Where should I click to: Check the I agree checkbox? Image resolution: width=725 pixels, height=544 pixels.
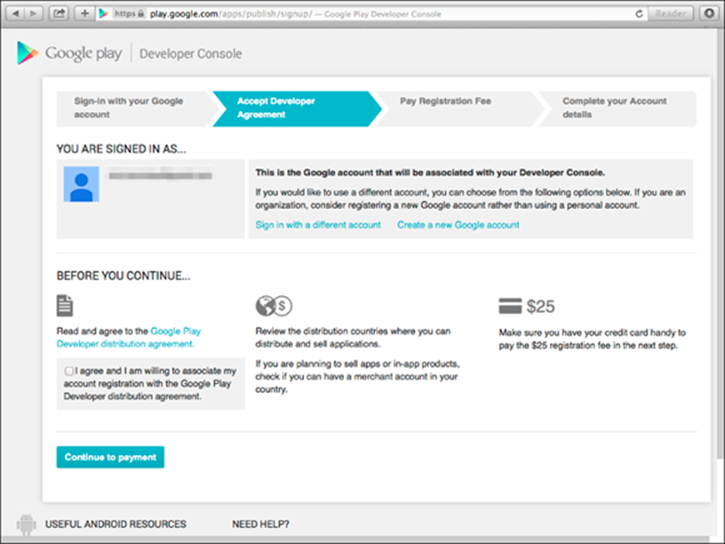[69, 371]
